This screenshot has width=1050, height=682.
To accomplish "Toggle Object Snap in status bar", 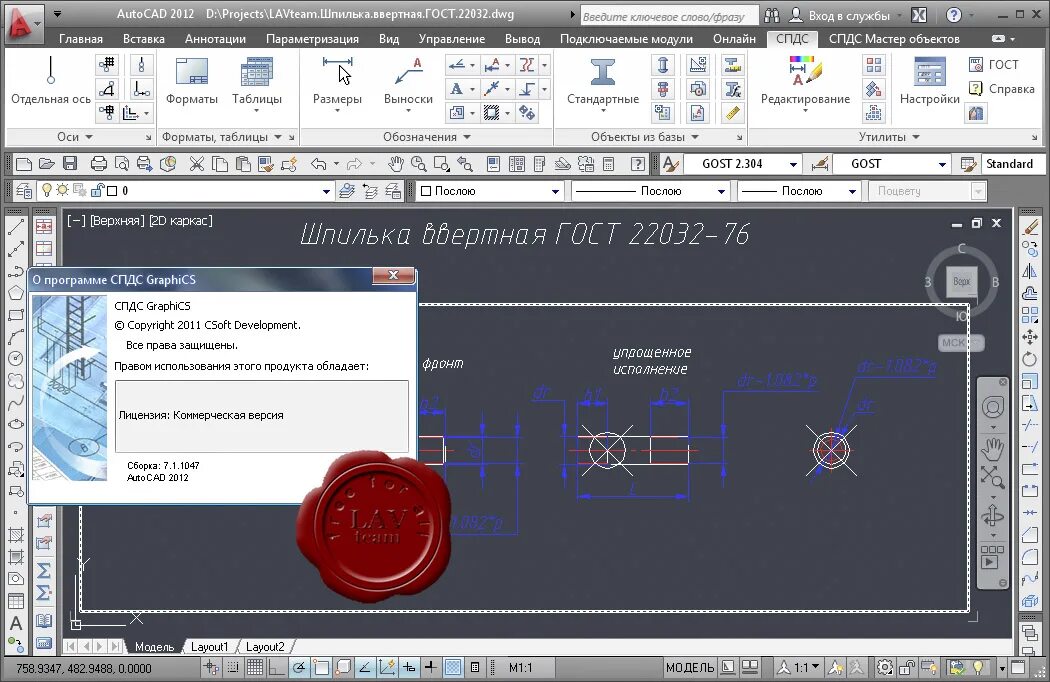I will coord(321,667).
